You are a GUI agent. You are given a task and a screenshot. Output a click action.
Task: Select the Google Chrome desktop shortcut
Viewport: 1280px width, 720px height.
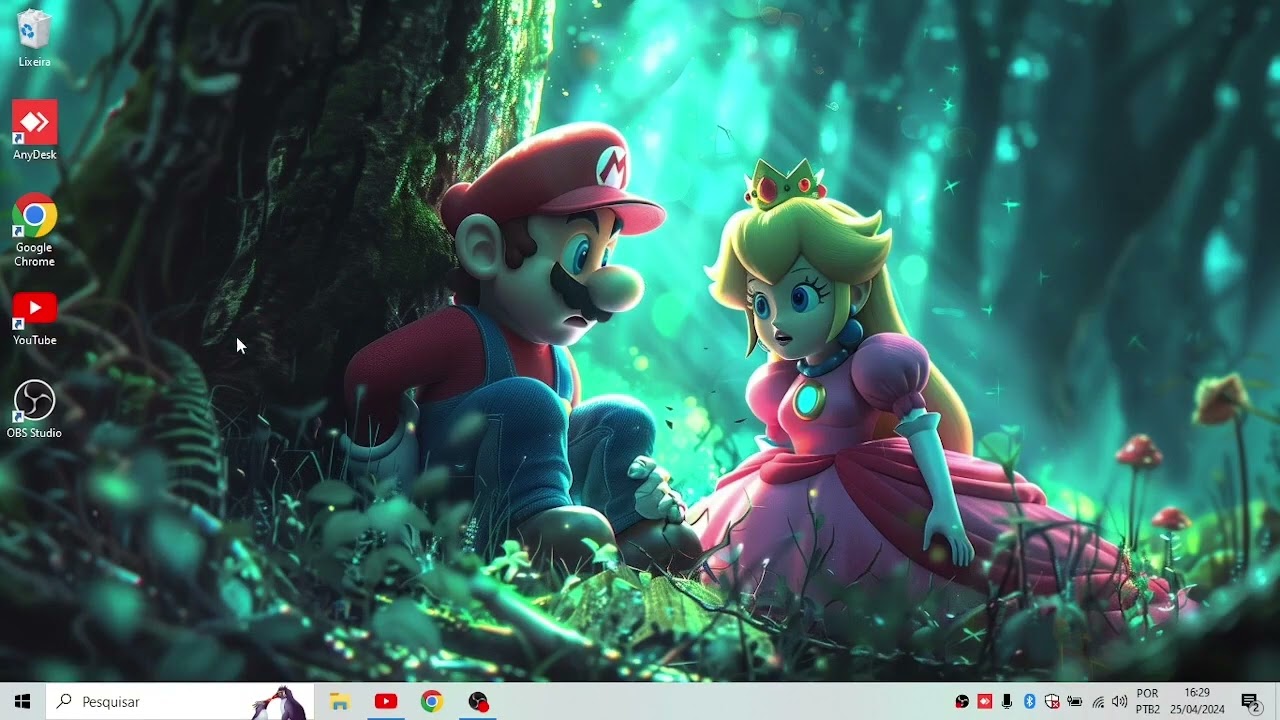[34, 230]
